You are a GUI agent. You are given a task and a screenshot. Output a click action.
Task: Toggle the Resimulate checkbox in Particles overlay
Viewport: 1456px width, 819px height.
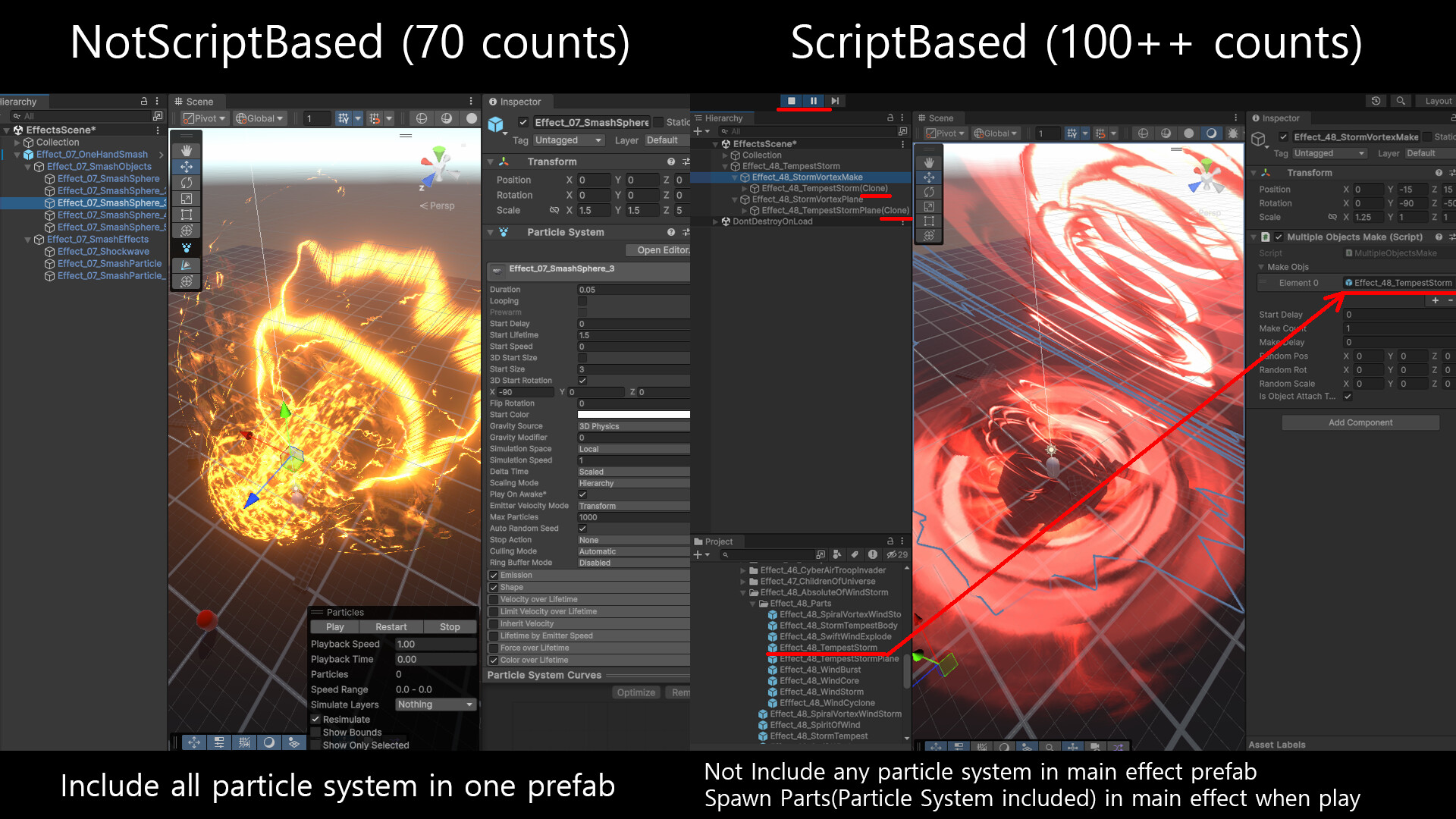point(316,719)
